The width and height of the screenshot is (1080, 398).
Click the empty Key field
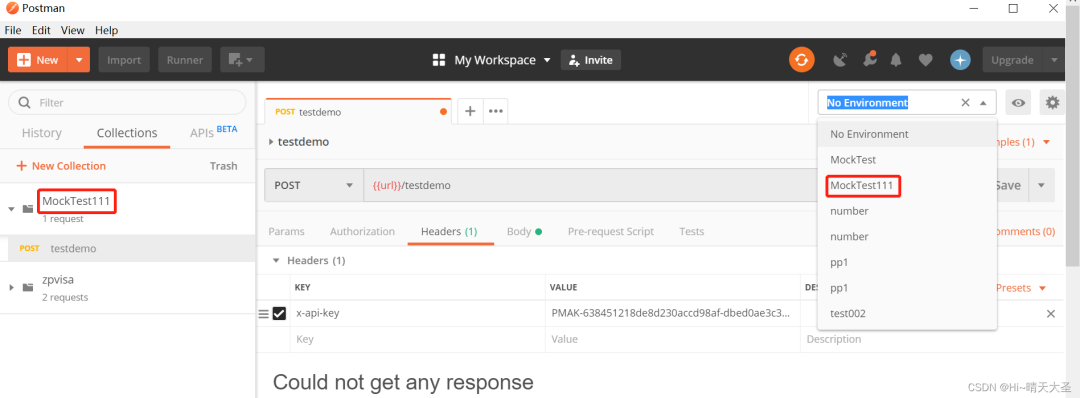(x=417, y=339)
